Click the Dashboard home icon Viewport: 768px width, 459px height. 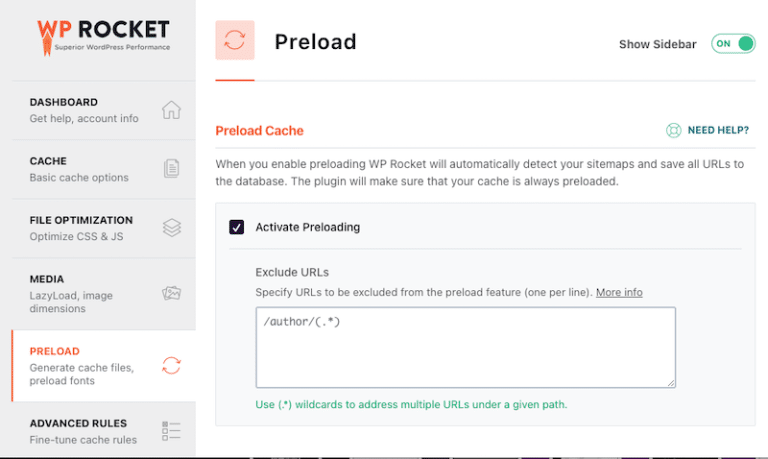(171, 110)
